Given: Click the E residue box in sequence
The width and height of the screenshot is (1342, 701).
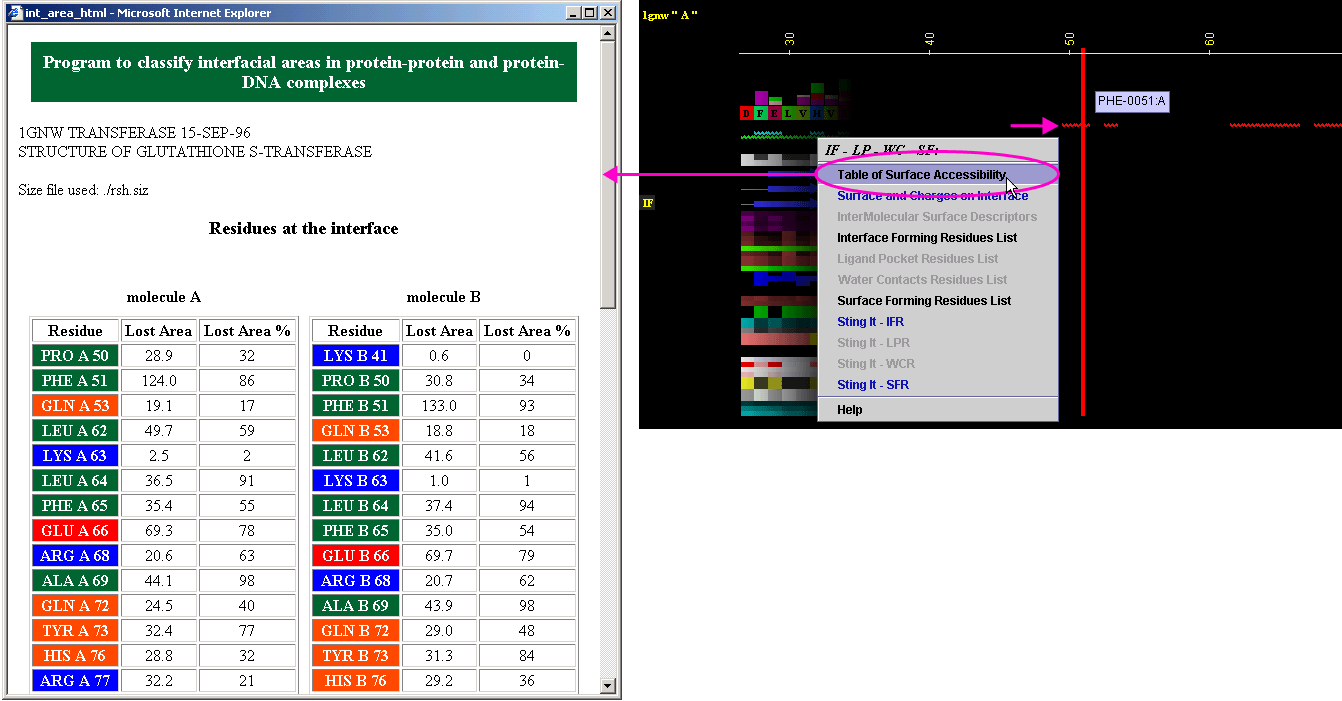Looking at the screenshot, I should (775, 113).
